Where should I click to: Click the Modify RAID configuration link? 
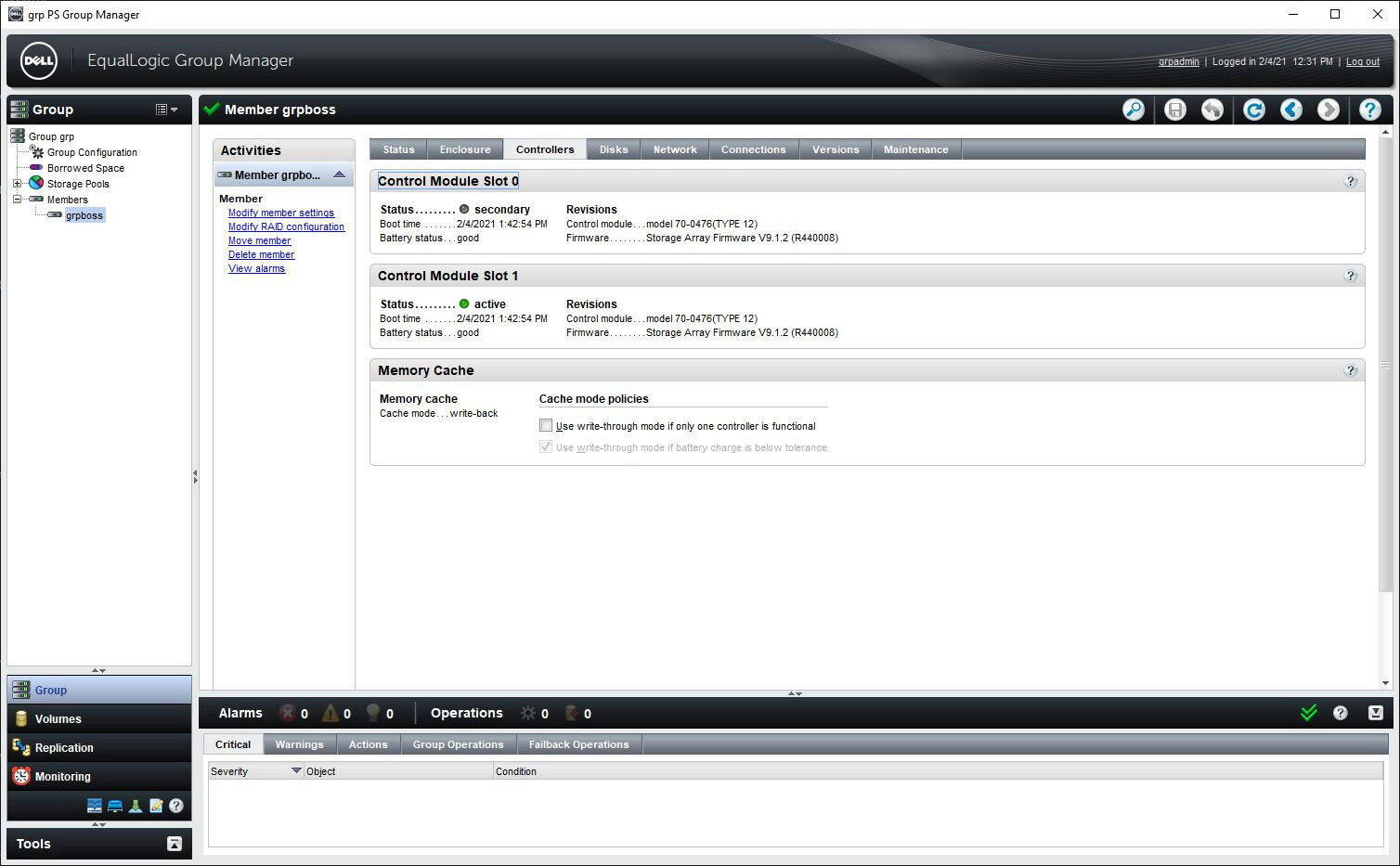(x=286, y=226)
